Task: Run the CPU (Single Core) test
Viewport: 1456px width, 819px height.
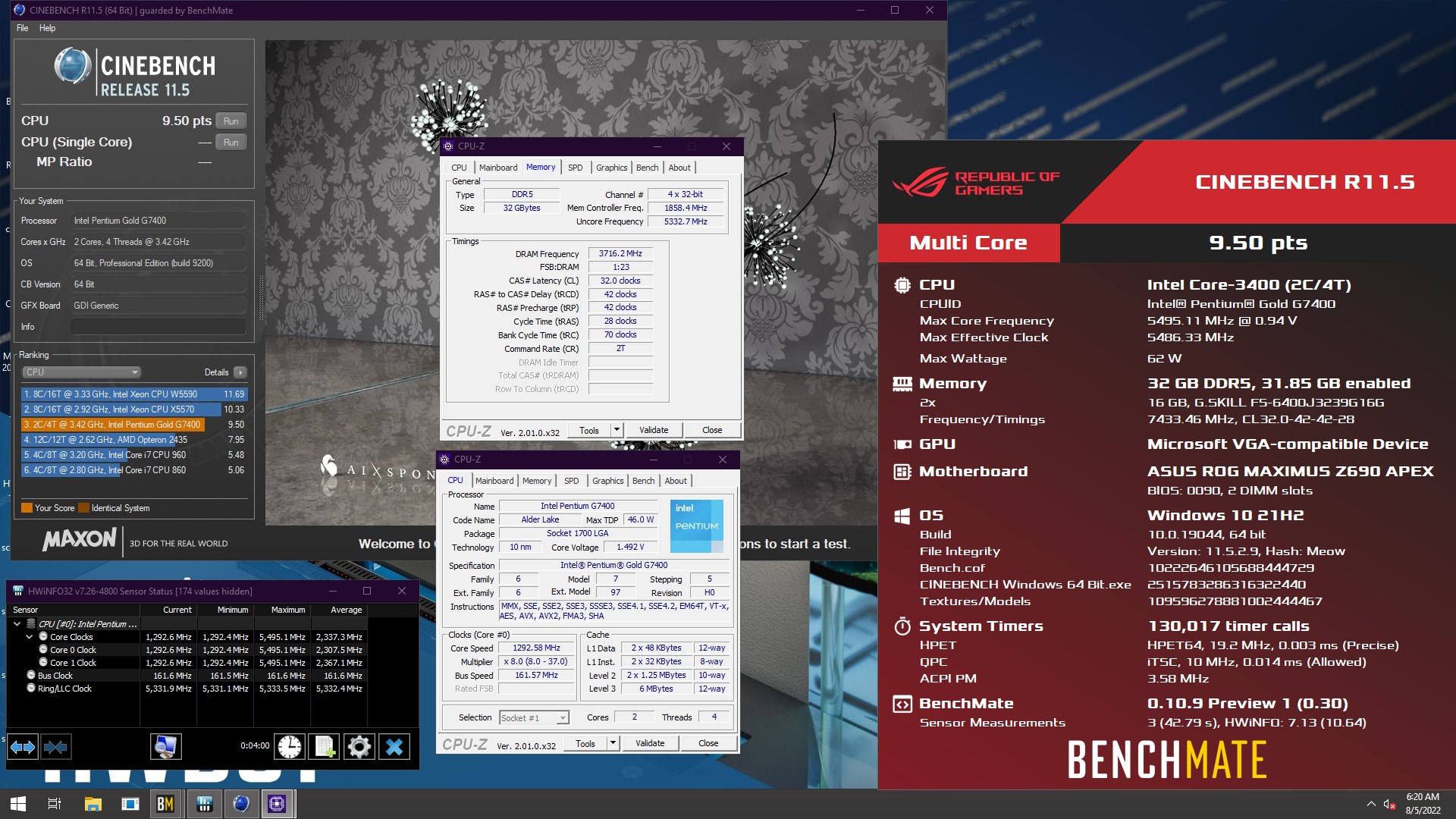Action: point(231,143)
